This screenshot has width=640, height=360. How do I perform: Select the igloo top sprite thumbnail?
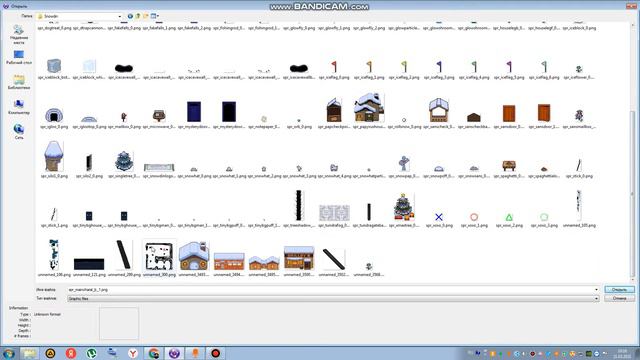pos(89,119)
